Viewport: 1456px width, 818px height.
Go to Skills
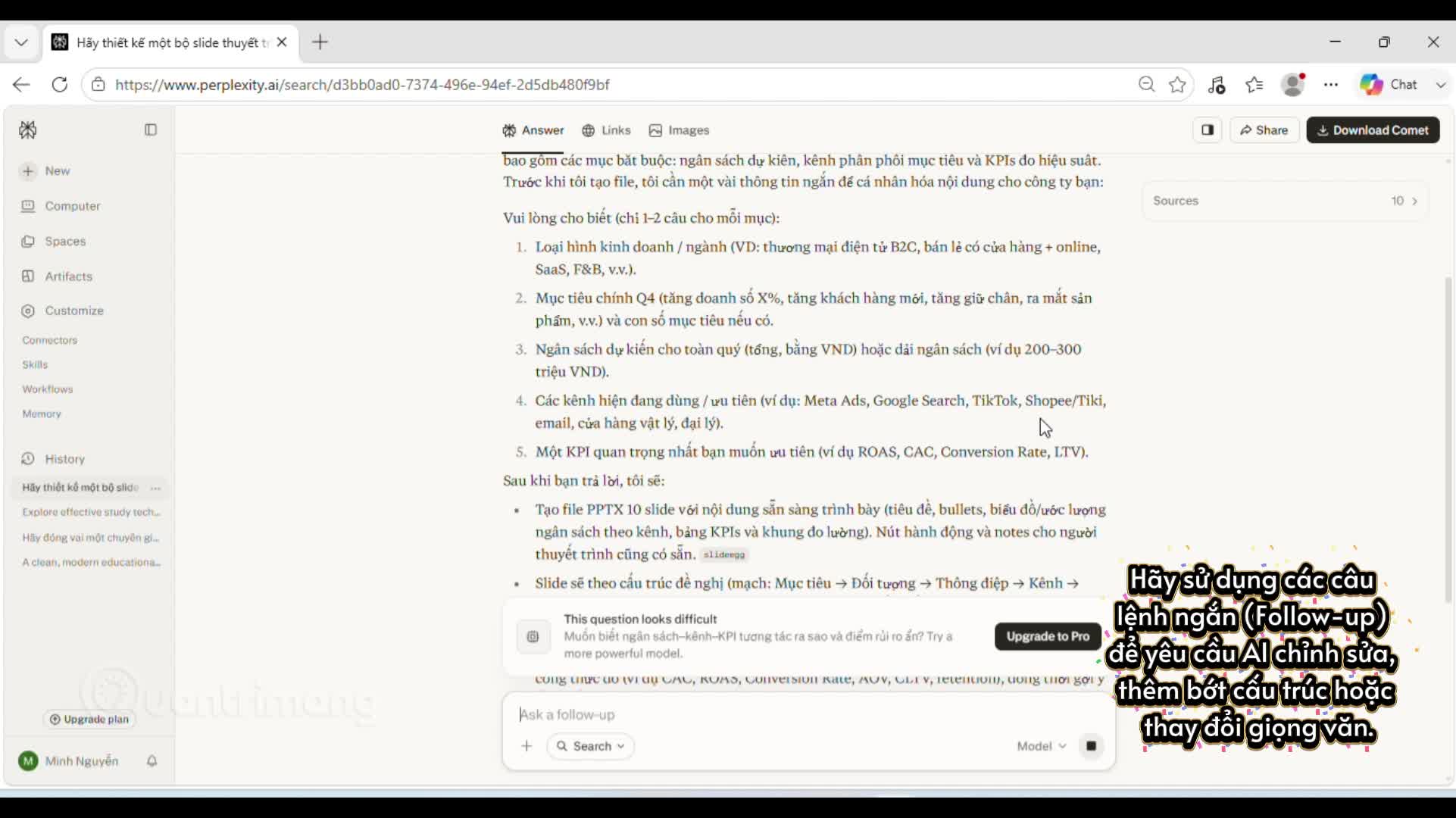[x=35, y=364]
